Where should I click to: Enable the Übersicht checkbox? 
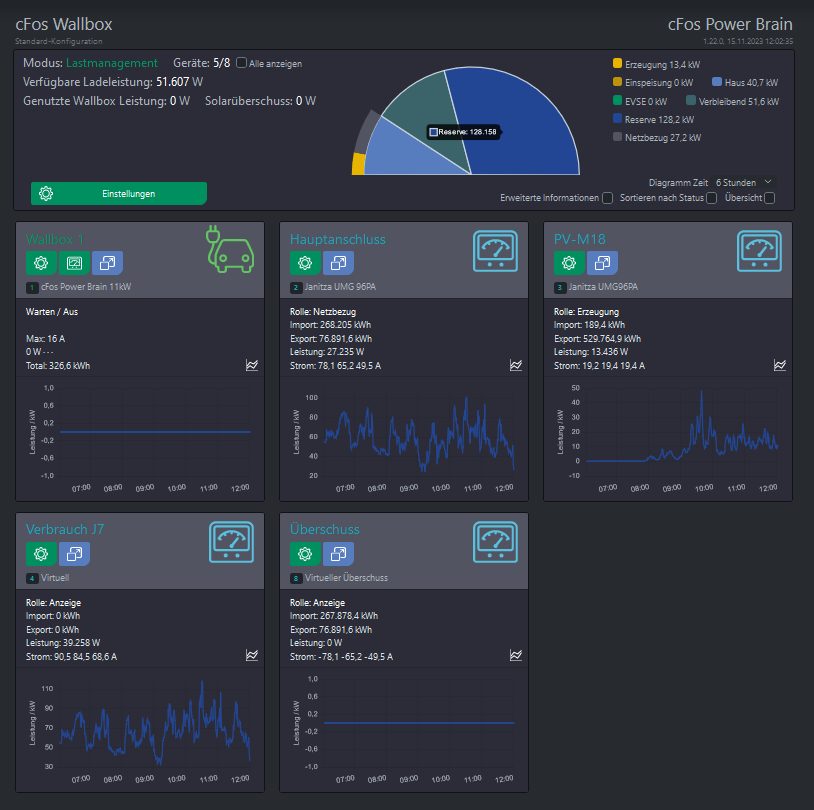770,198
